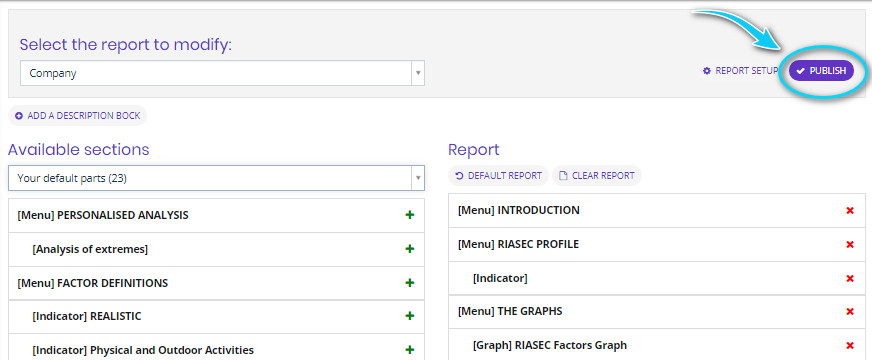Select the '[Analysis of extremes]' row text
This screenshot has width=872, height=360.
click(90, 249)
